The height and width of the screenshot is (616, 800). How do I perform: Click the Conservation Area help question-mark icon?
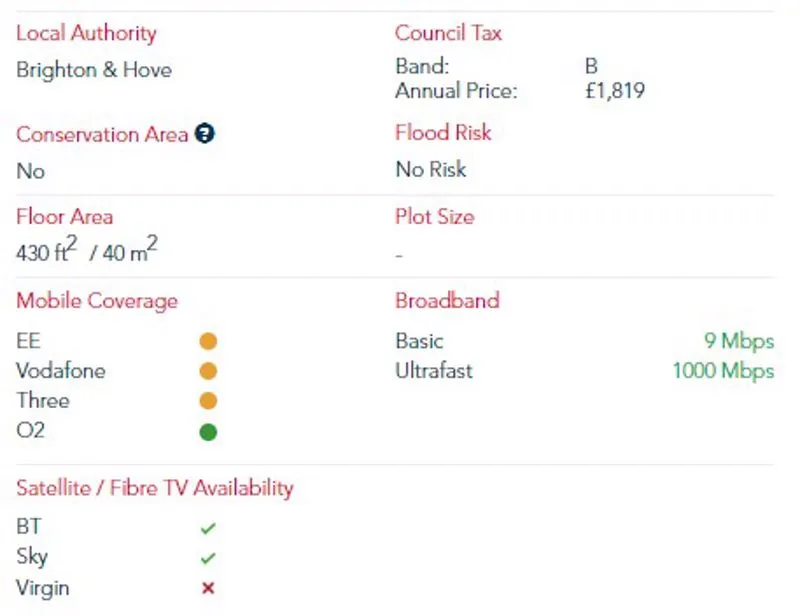tap(205, 134)
